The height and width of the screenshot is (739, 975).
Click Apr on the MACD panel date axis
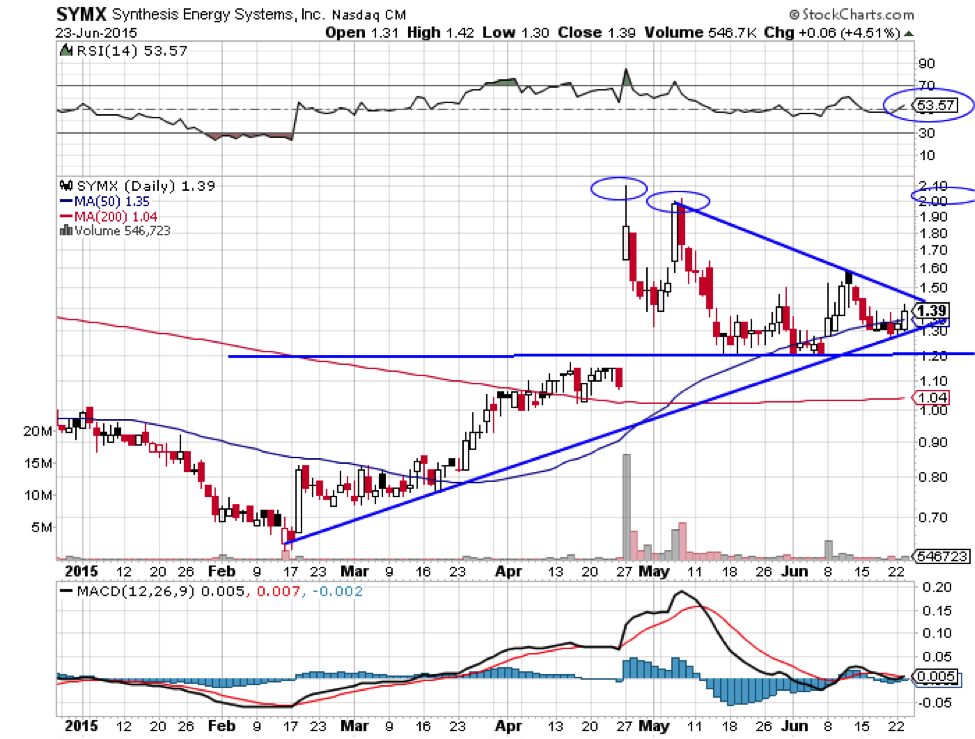point(509,726)
